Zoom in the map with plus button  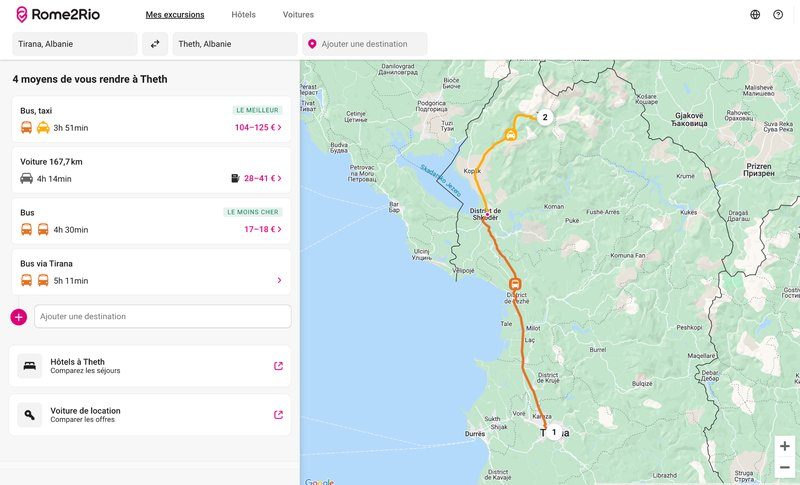point(785,446)
